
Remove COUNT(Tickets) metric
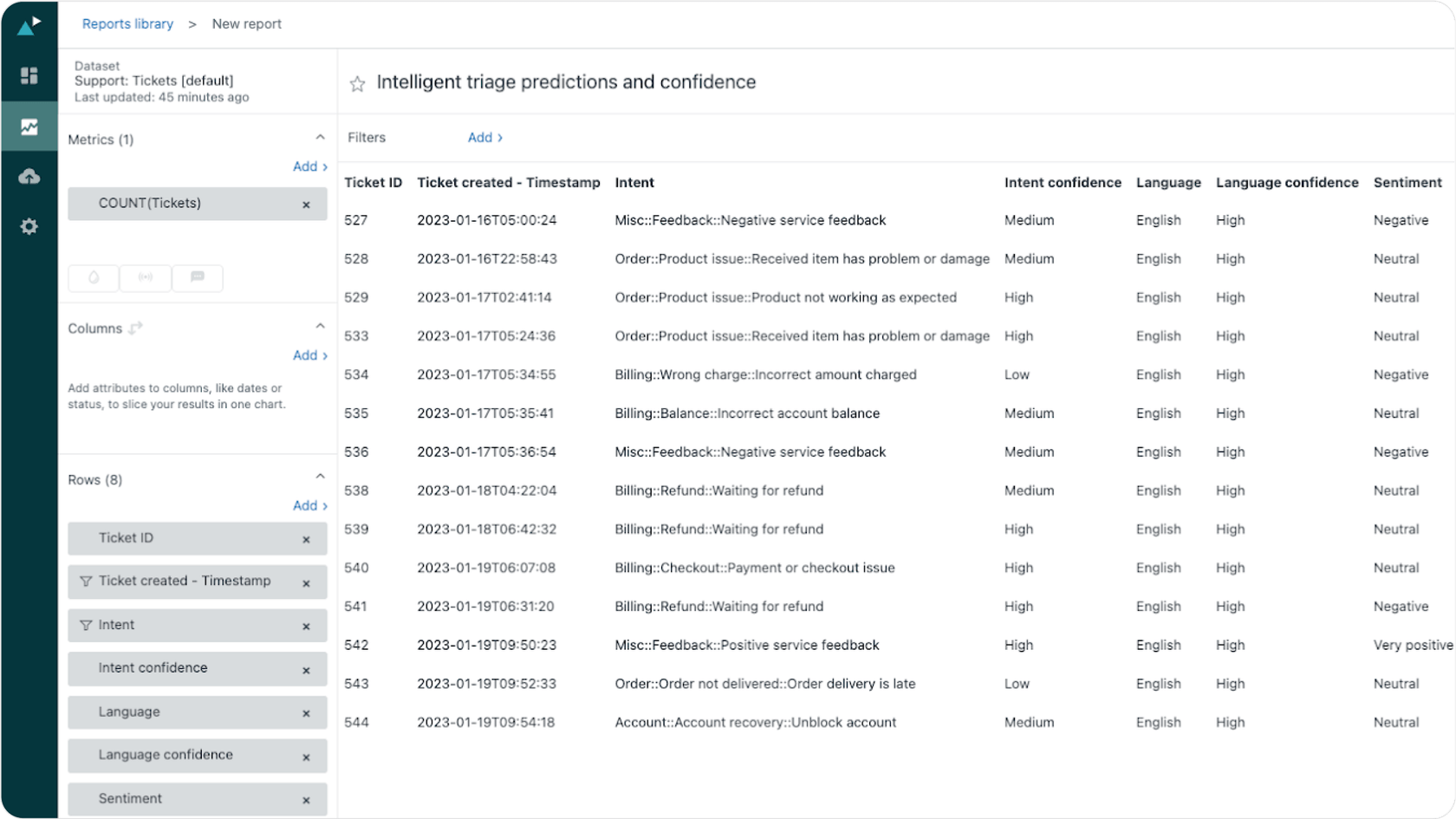point(306,205)
